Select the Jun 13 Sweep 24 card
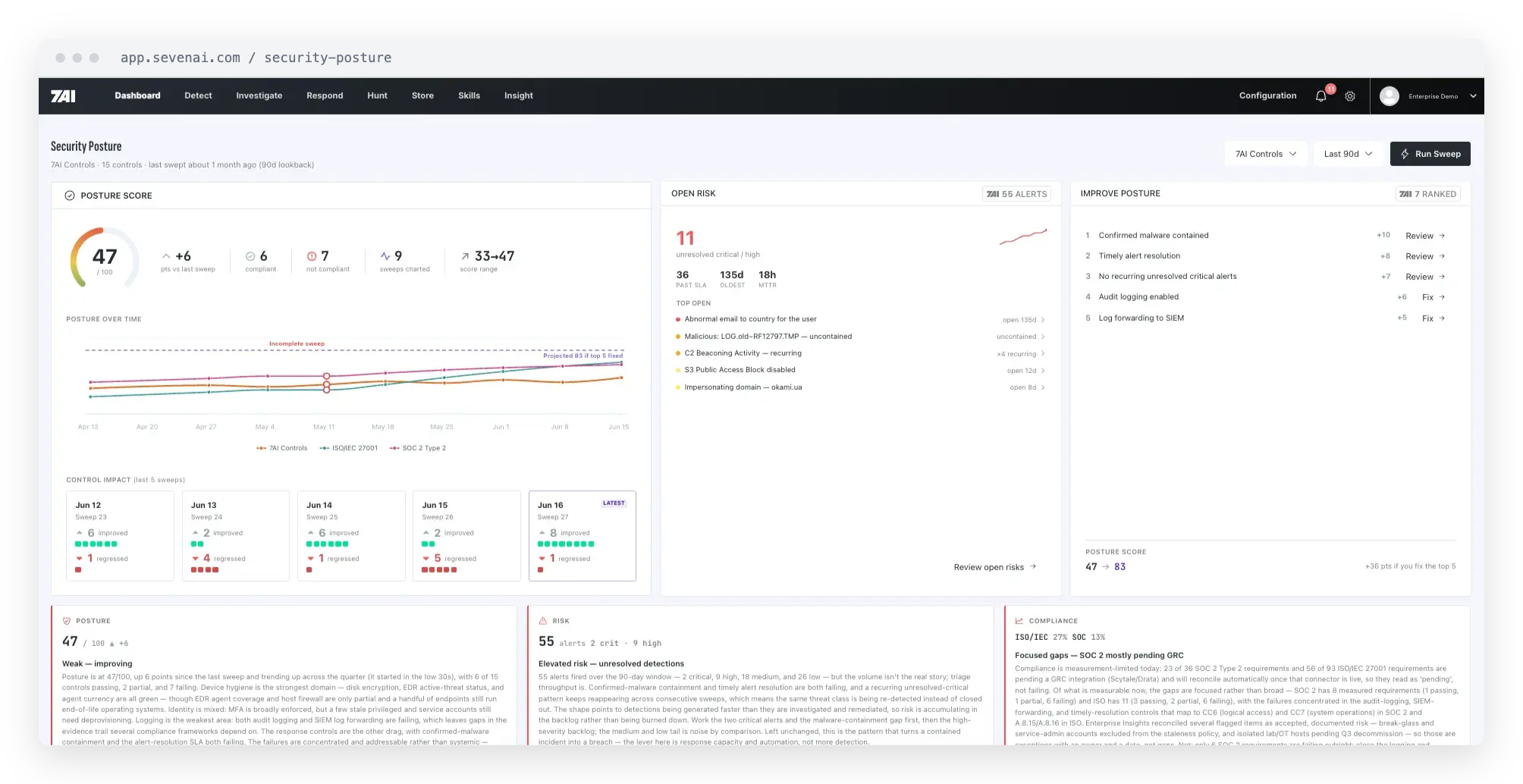1523x784 pixels. pos(236,536)
